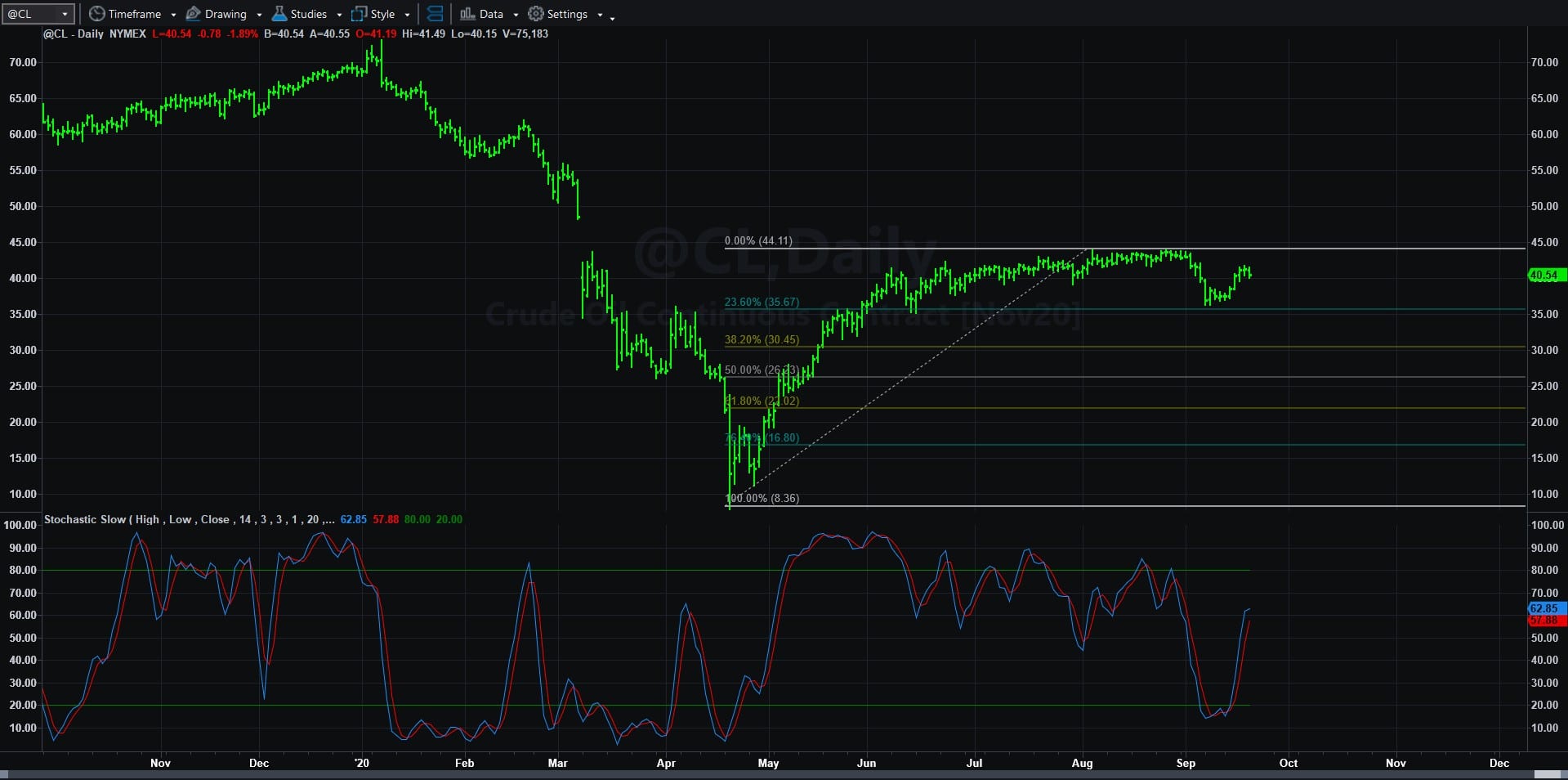Click the "'20" year label on date axis
The width and height of the screenshot is (1568, 780).
(x=362, y=763)
